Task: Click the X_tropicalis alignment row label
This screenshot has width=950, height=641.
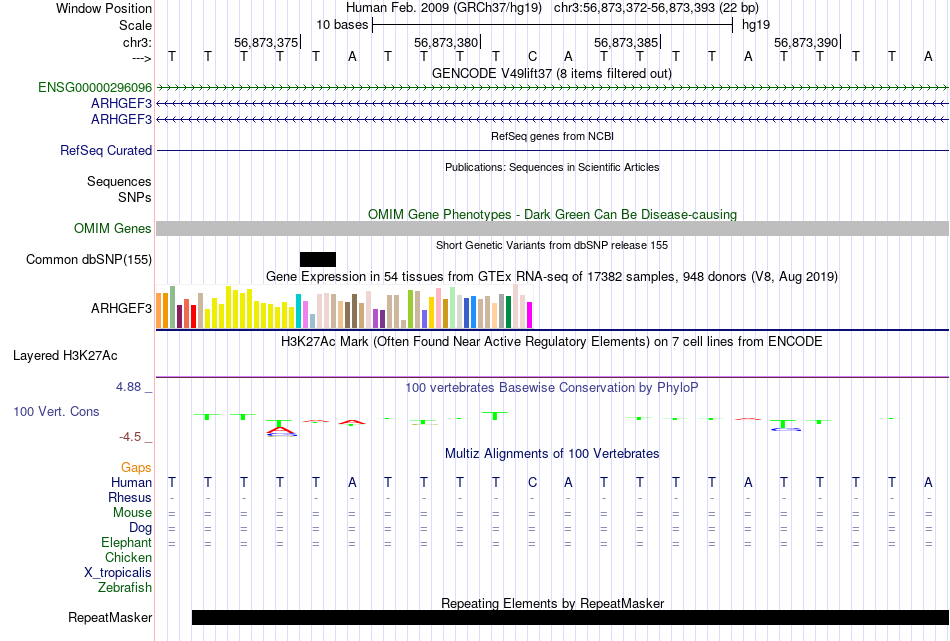Action: coord(118,573)
